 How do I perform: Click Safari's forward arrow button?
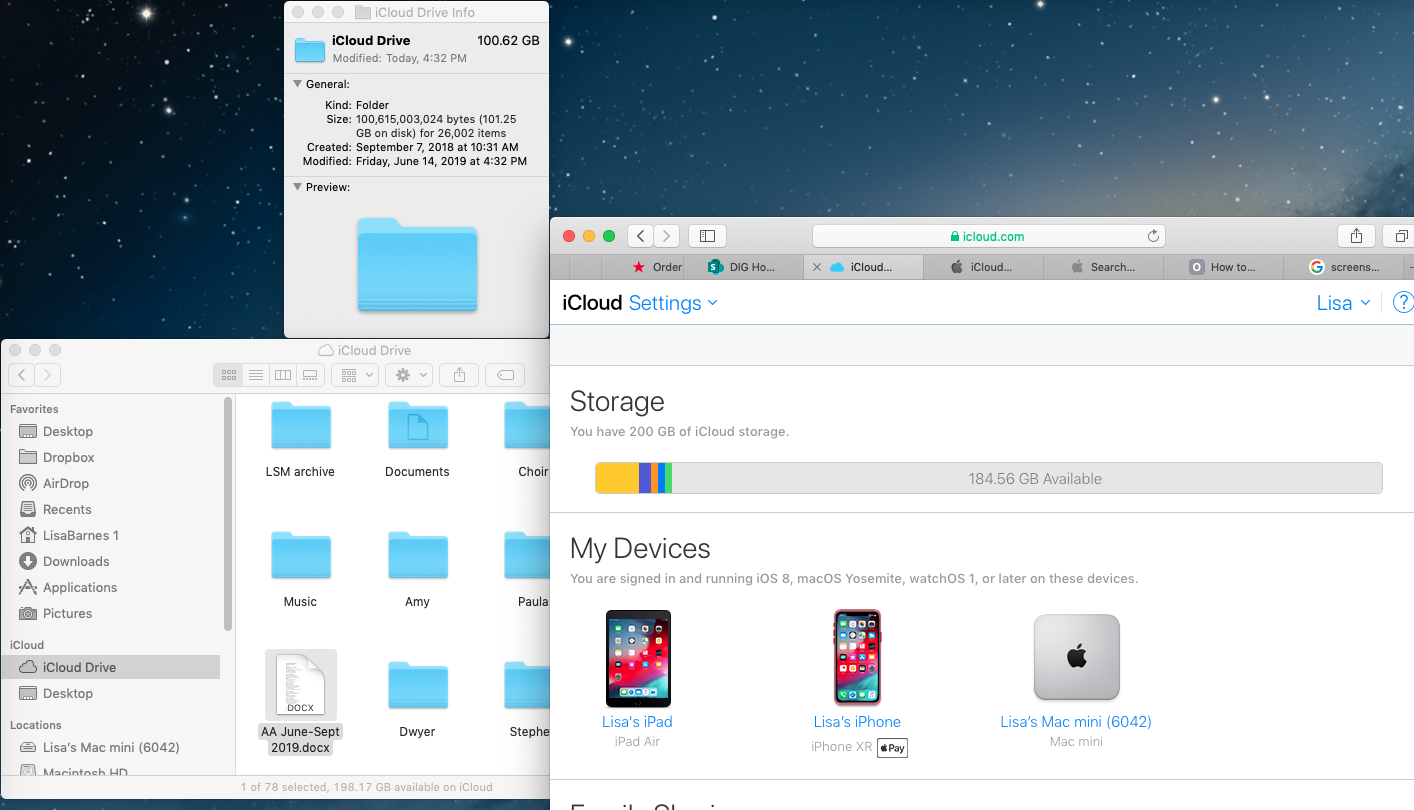click(x=667, y=236)
